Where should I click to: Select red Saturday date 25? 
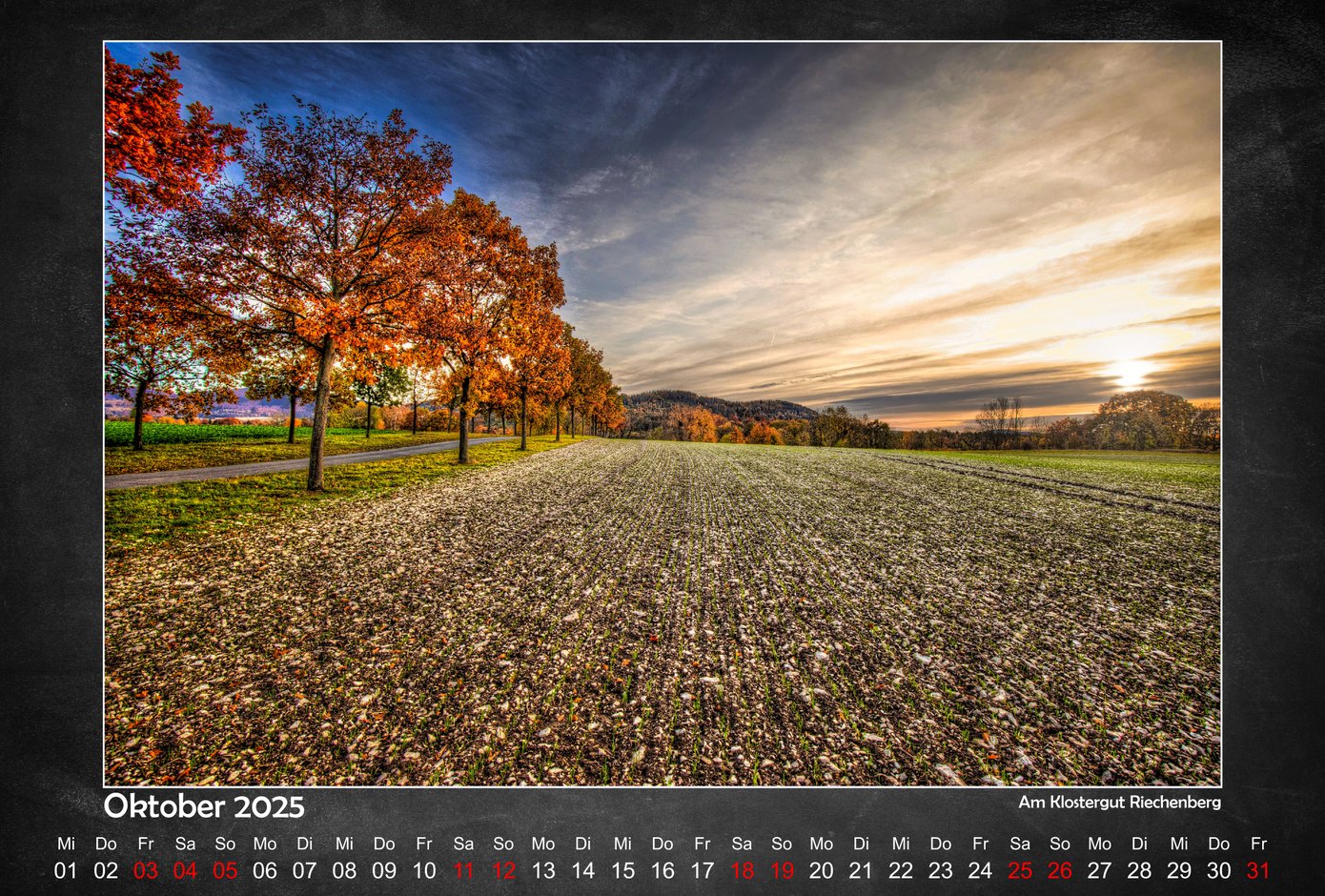coord(1020,870)
